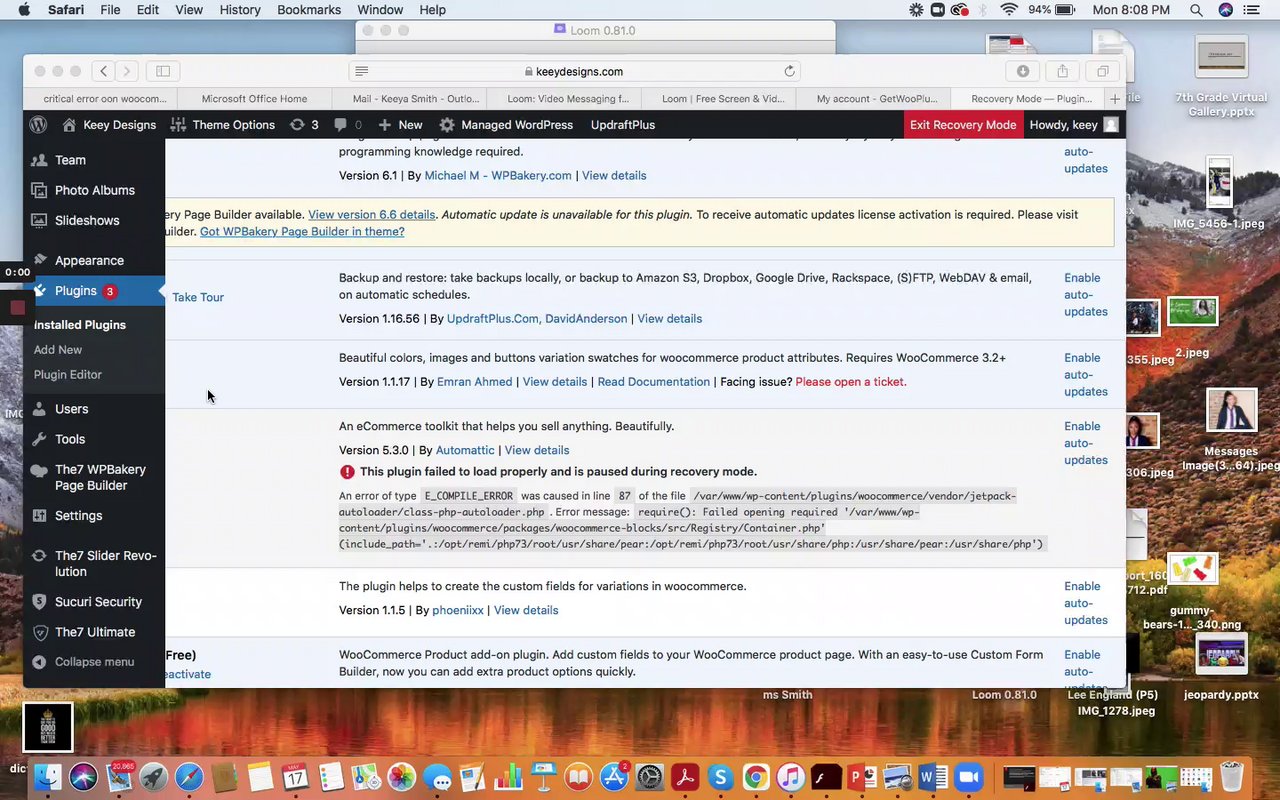
Task: Go back with Safari's back arrow
Action: (104, 71)
